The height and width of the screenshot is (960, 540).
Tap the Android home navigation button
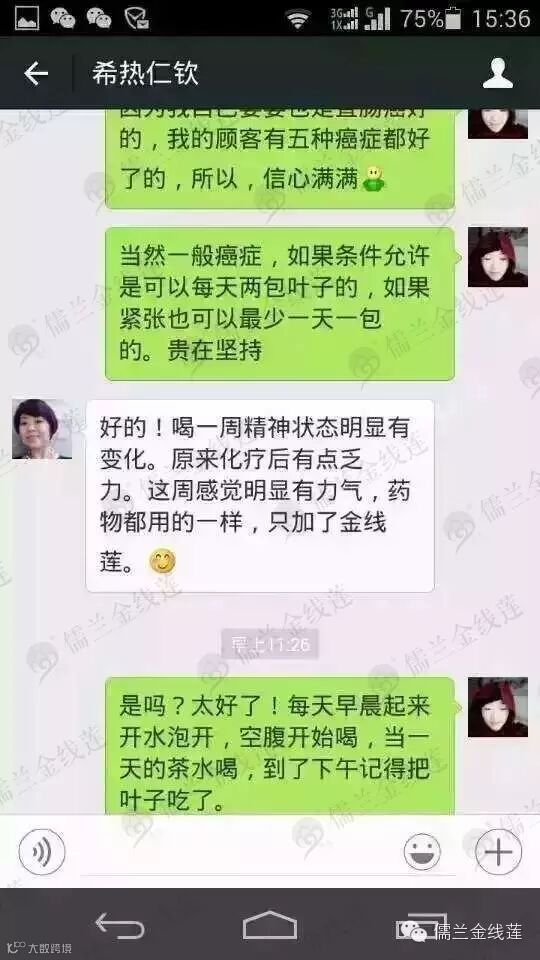[x=269, y=924]
